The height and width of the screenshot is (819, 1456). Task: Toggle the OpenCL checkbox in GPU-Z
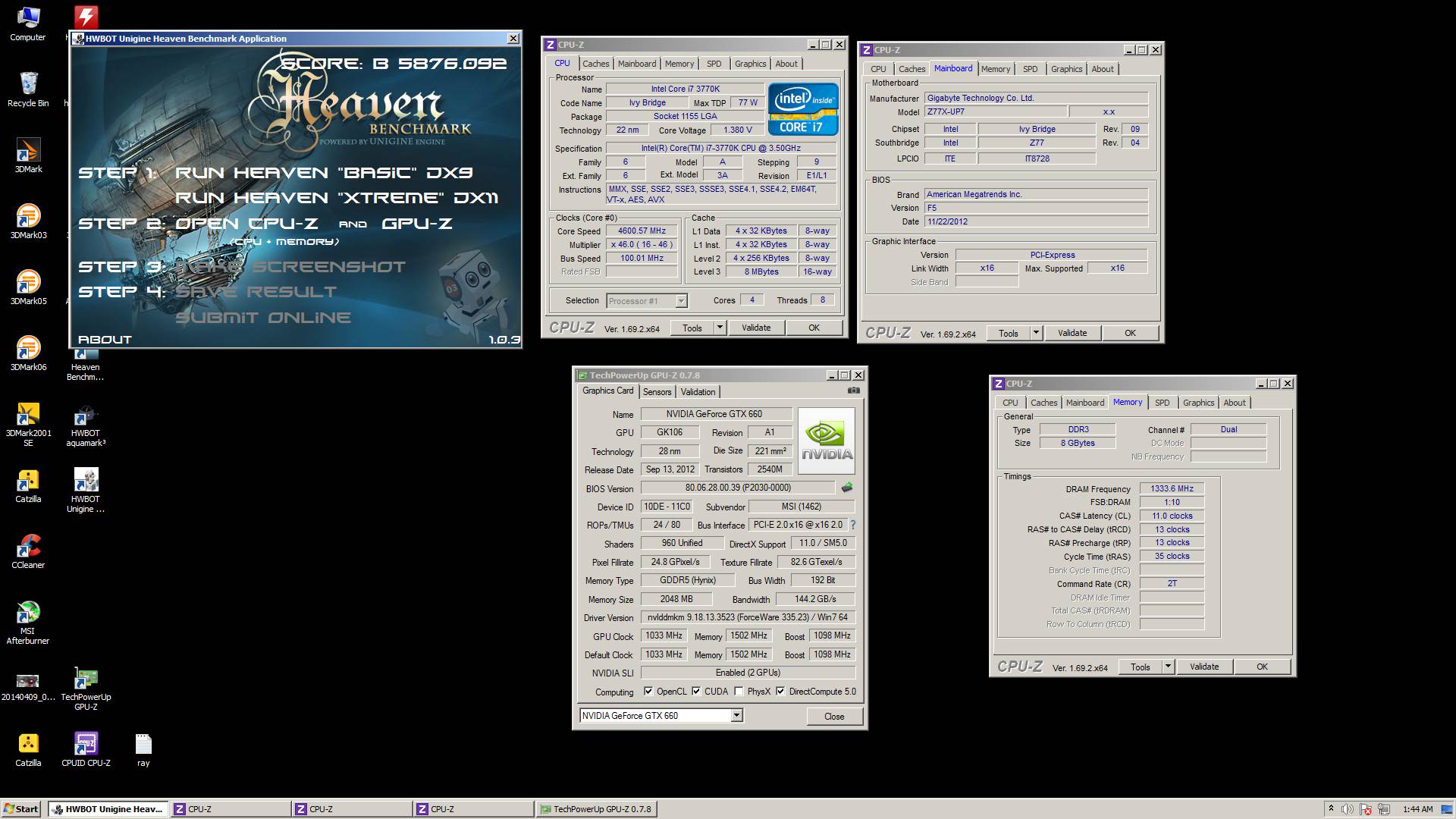(x=648, y=691)
